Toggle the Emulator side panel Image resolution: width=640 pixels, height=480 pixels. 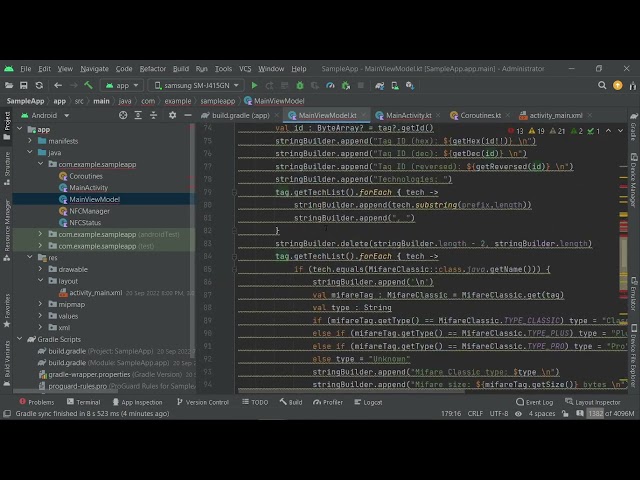pyautogui.click(x=633, y=293)
